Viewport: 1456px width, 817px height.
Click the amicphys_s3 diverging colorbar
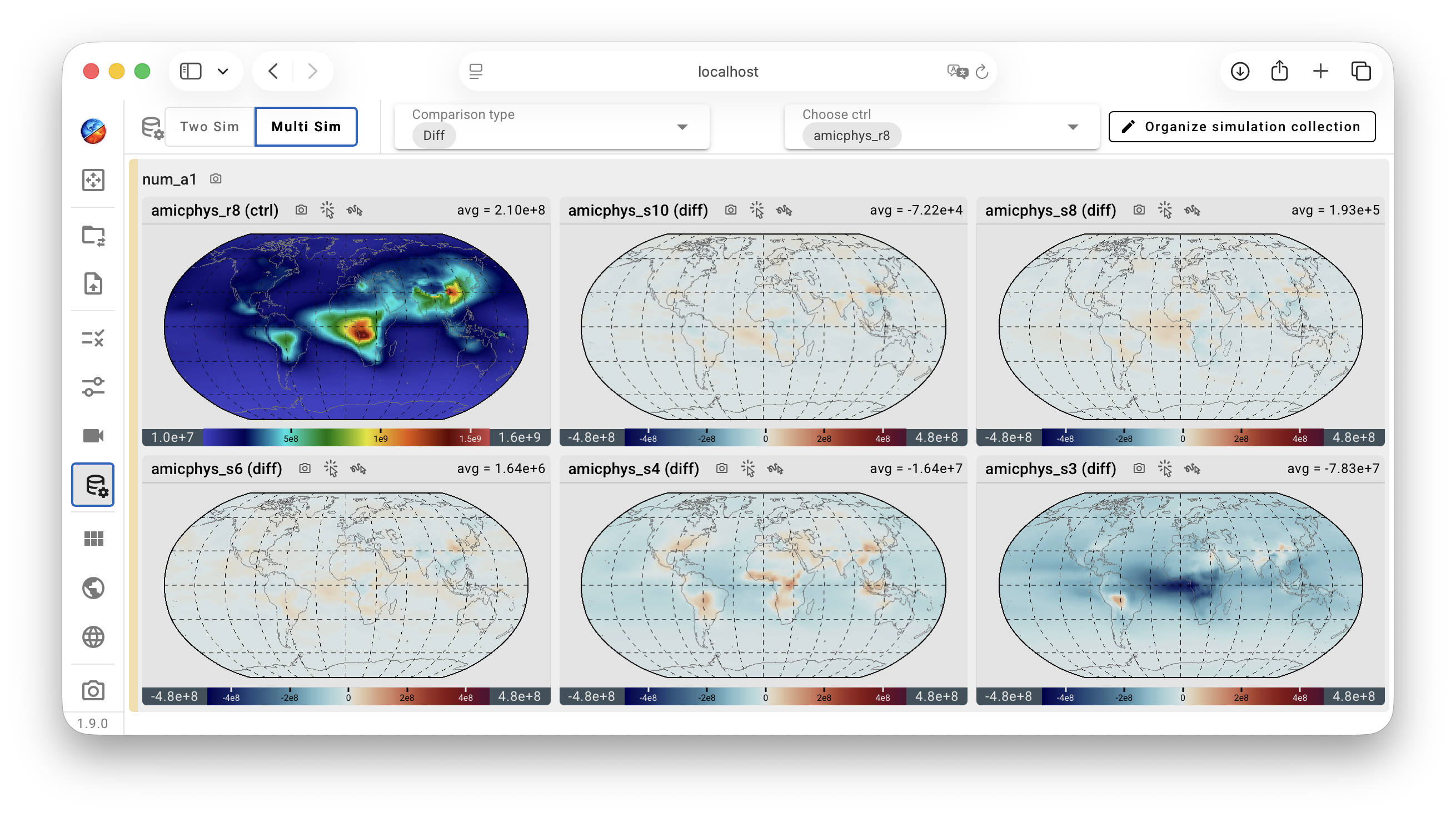coord(1183,696)
